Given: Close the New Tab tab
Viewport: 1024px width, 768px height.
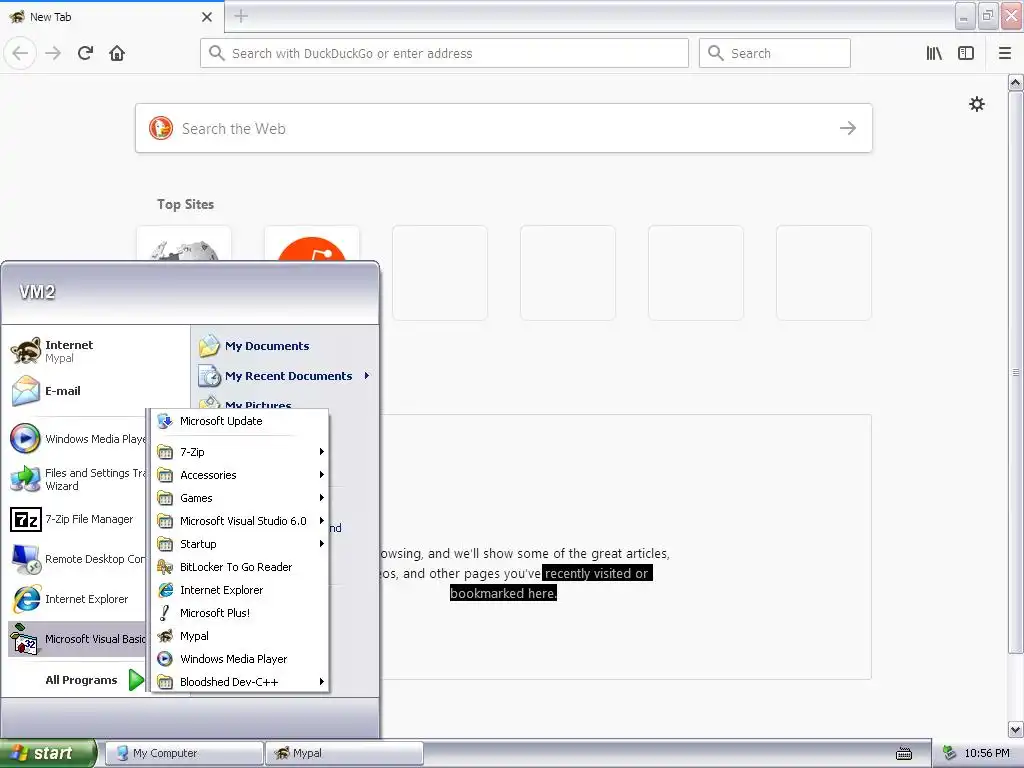Looking at the screenshot, I should (x=206, y=17).
